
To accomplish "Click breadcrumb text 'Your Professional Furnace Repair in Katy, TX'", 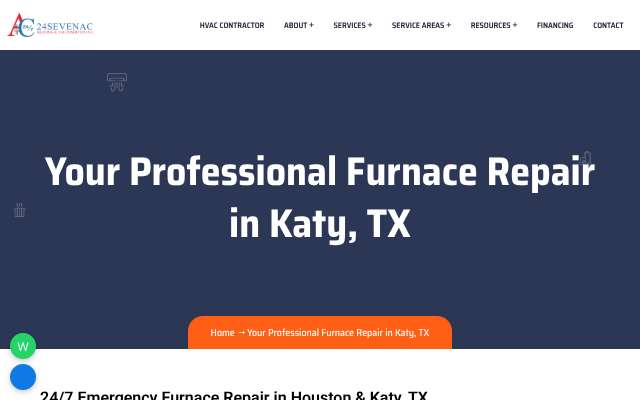I will pos(338,333).
